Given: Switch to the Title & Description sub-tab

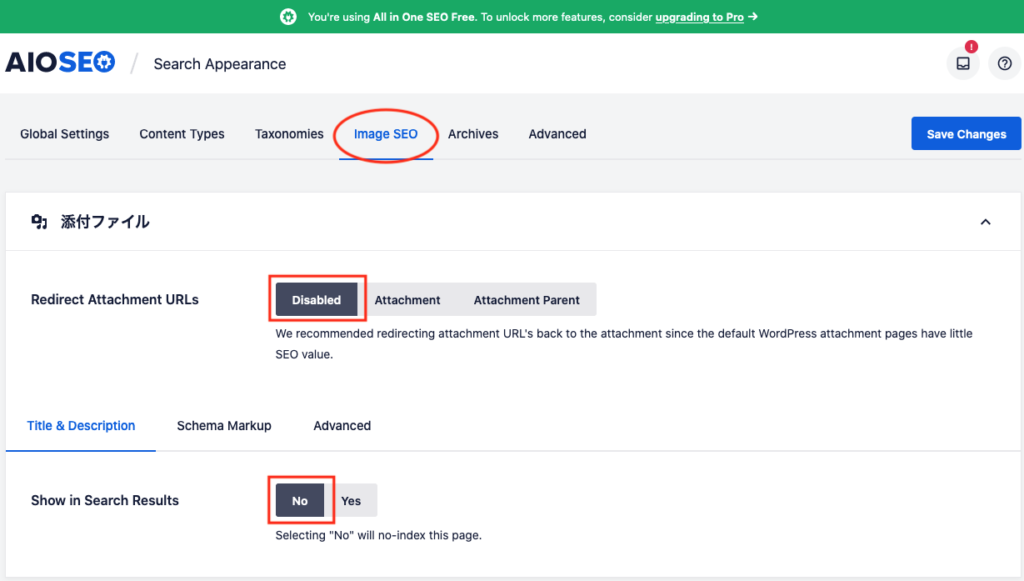Looking at the screenshot, I should 81,426.
